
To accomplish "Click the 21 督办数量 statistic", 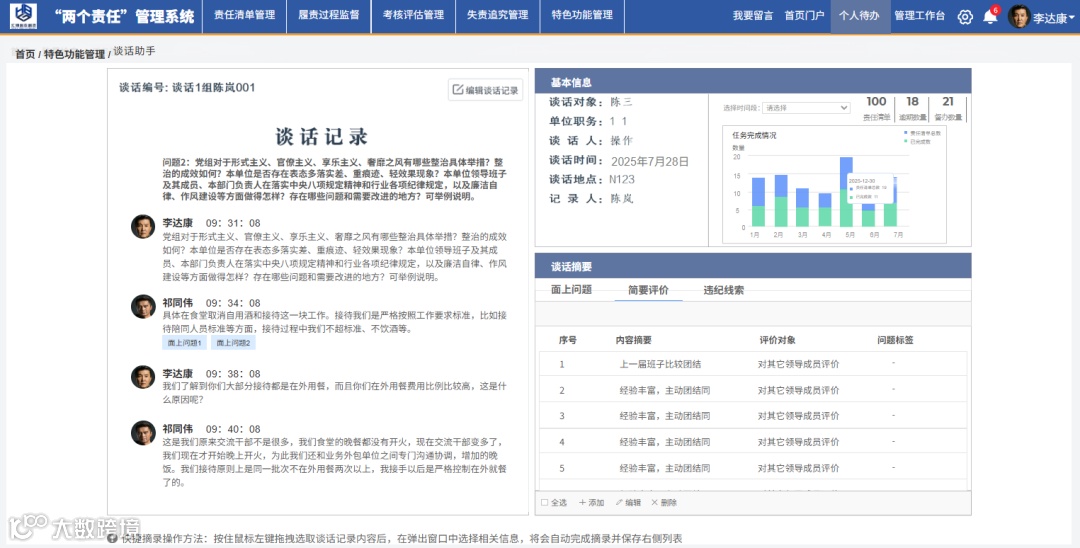I will [x=948, y=109].
